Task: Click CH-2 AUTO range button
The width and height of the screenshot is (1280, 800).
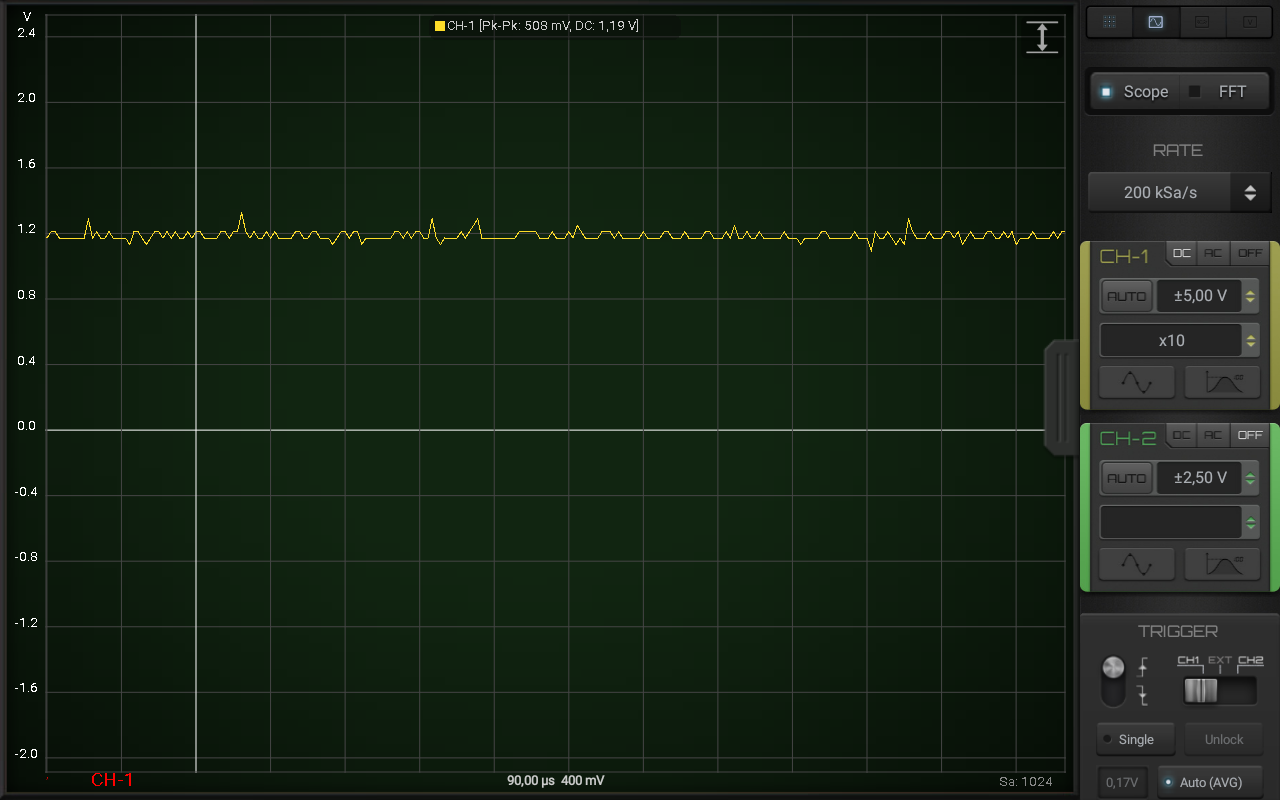Action: point(1127,478)
